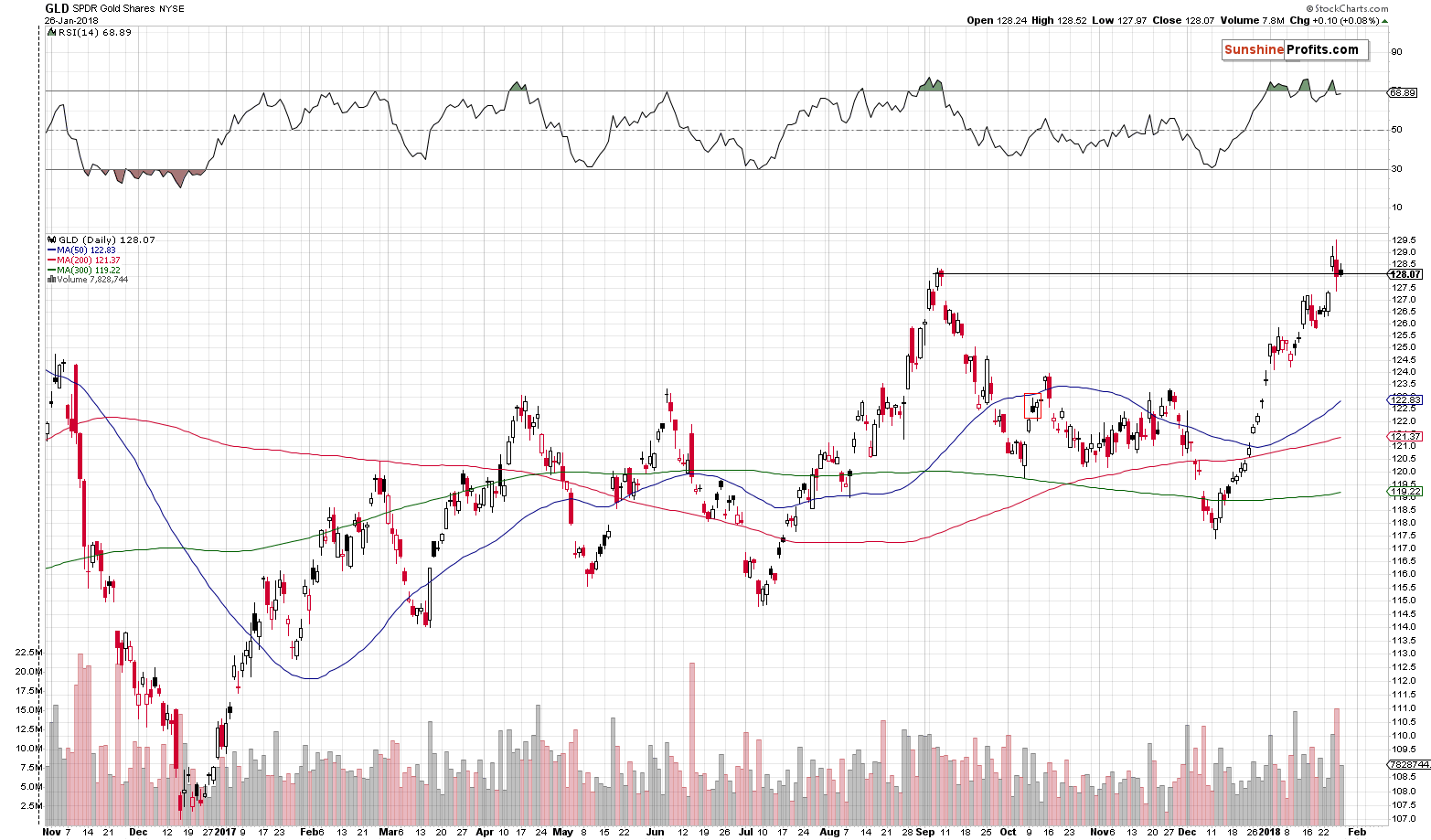The height and width of the screenshot is (840, 1431).
Task: Click the RSI axis level 50
Action: coord(1396,130)
